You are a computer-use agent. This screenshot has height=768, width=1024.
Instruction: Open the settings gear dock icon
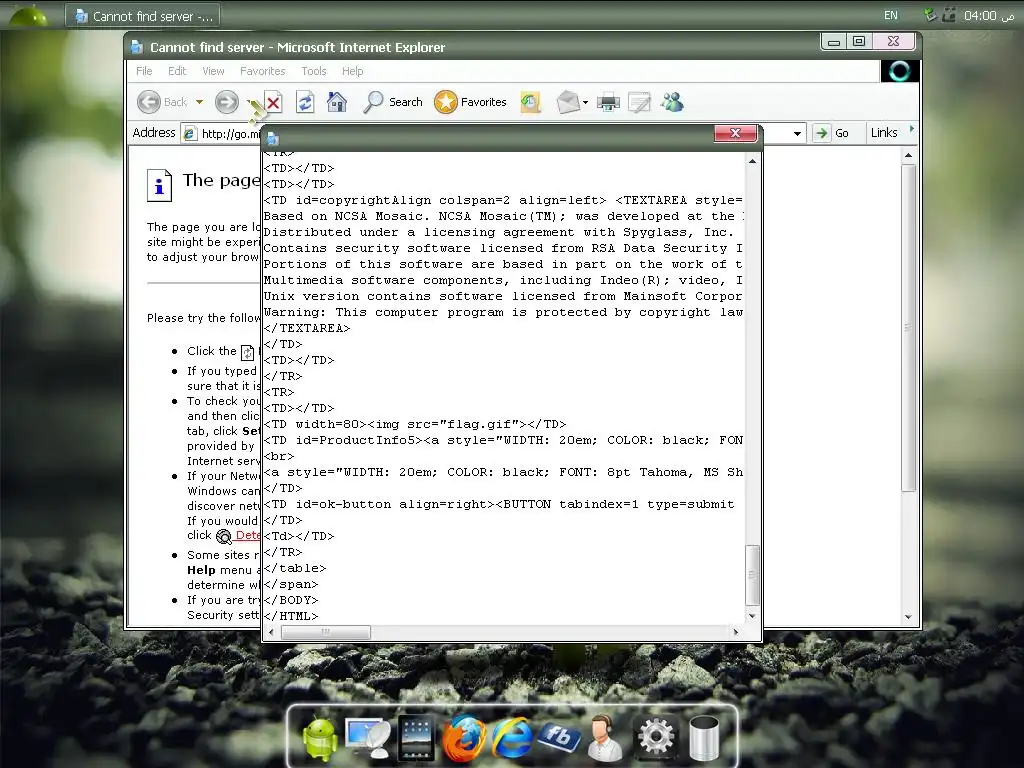(x=656, y=738)
